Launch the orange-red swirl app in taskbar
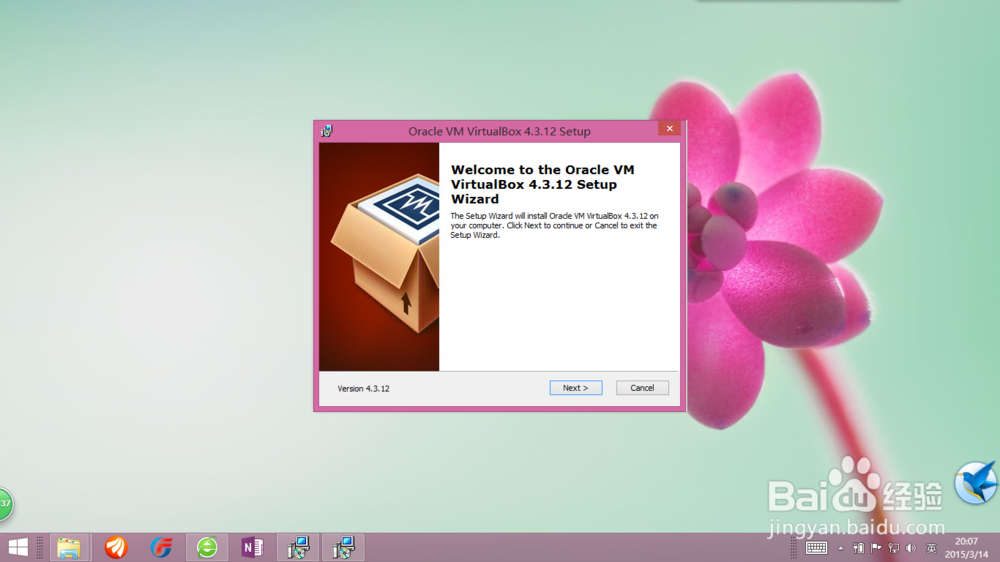Screen dimensions: 1000x562 (x=116, y=547)
